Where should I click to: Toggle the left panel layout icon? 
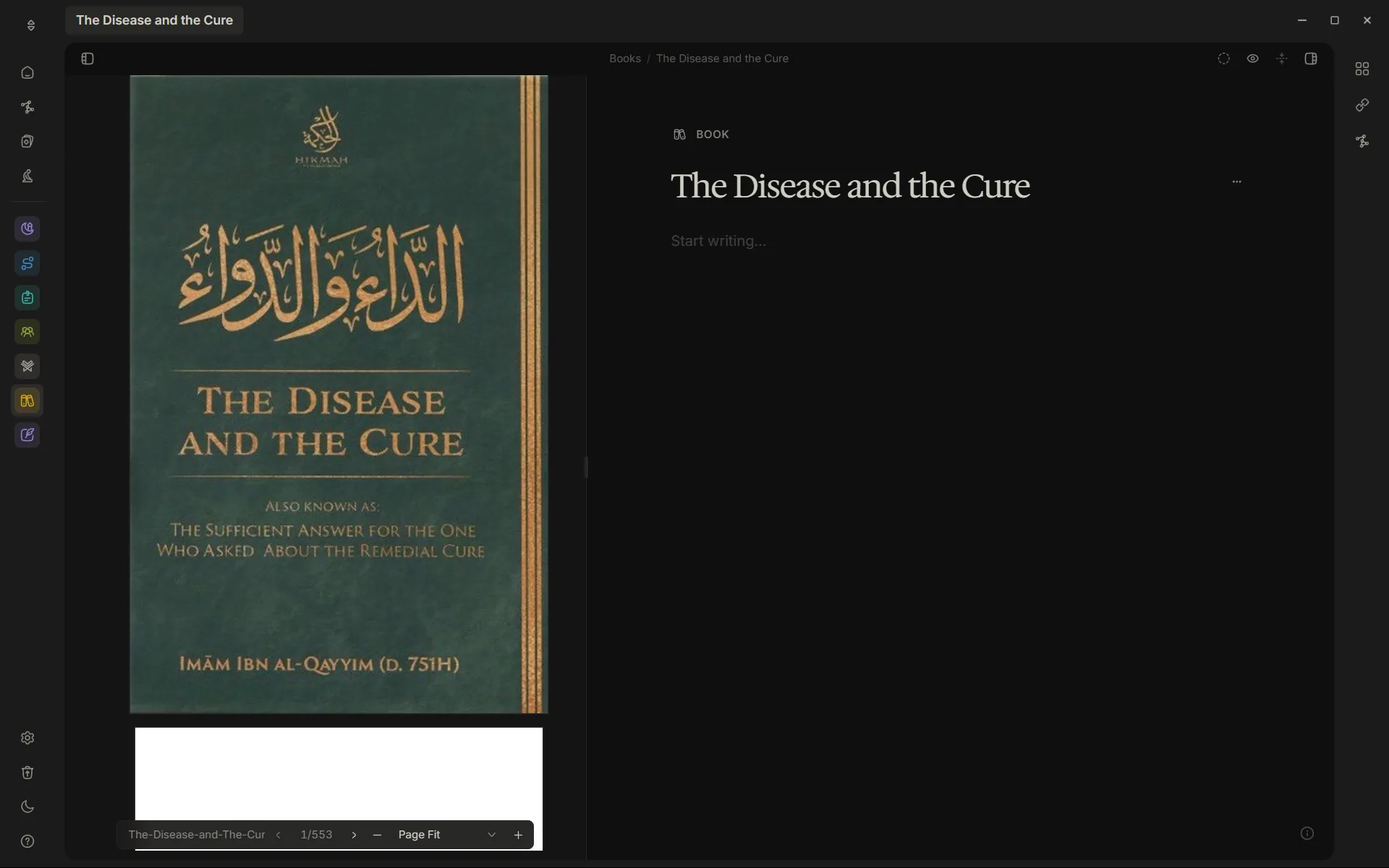click(88, 59)
